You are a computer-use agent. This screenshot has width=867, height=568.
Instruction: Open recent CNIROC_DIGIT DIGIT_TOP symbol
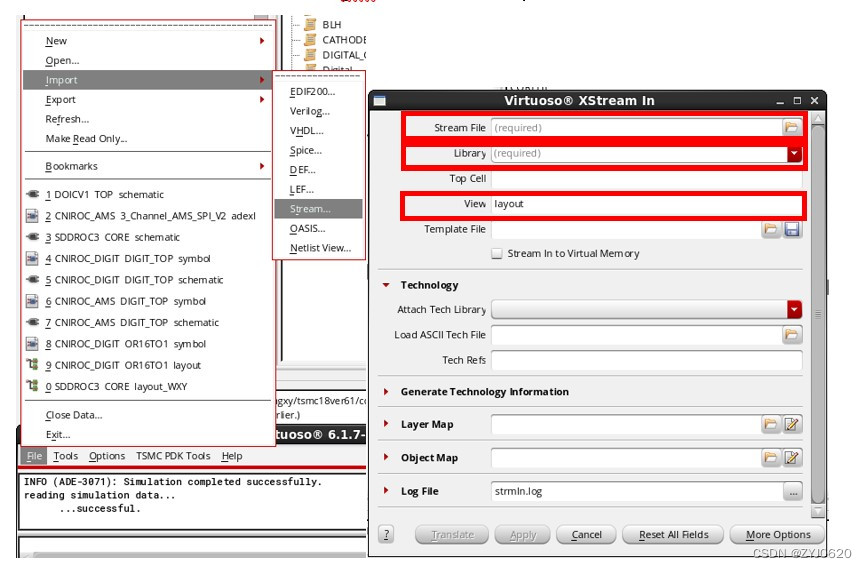pos(147,259)
